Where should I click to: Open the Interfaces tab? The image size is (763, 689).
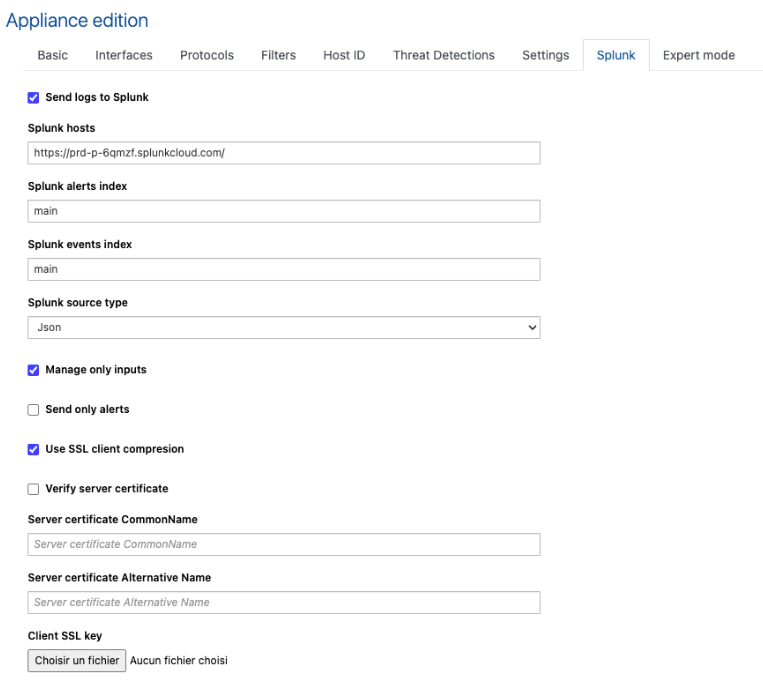pyautogui.click(x=124, y=55)
